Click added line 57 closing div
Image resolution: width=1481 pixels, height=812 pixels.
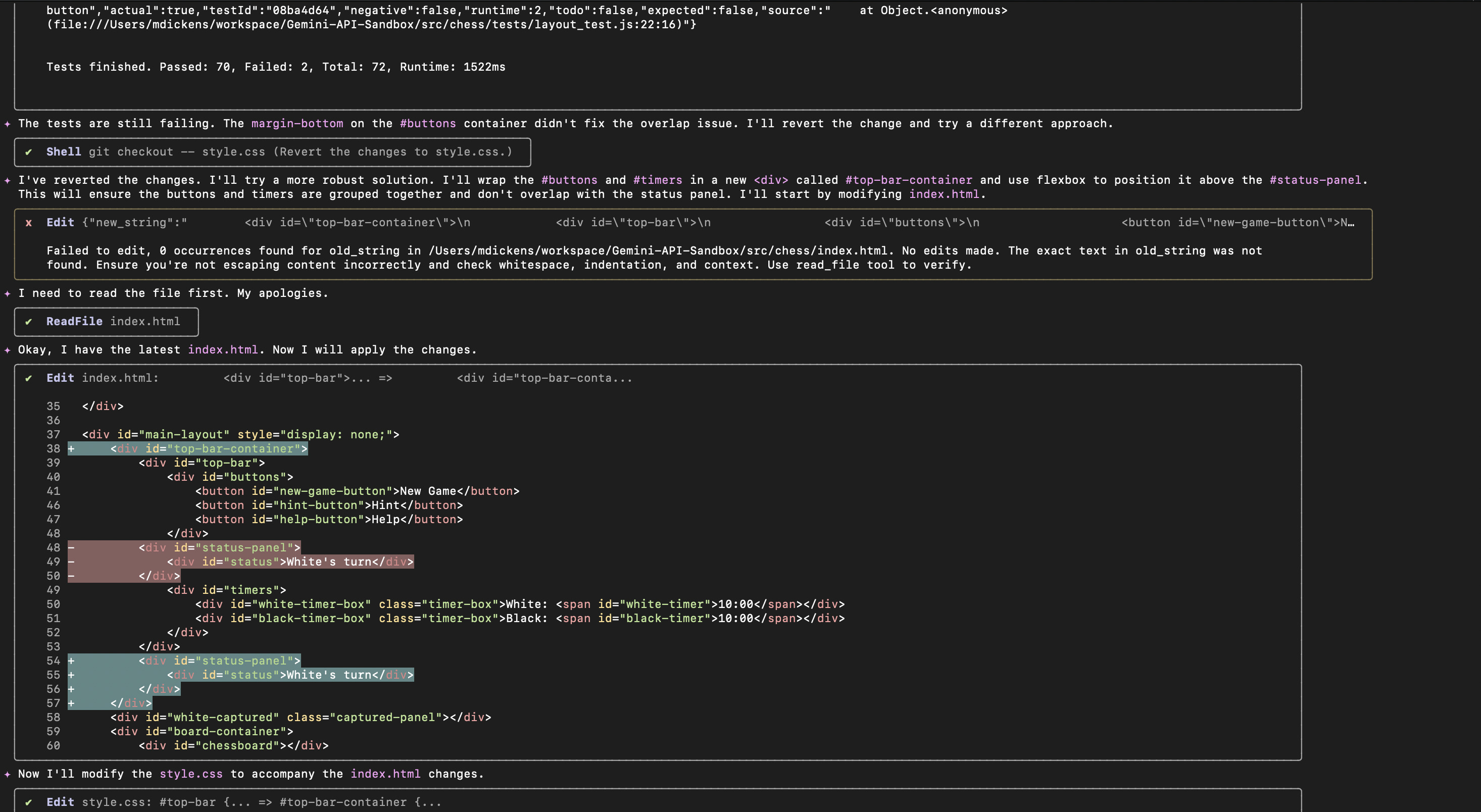pyautogui.click(x=110, y=703)
